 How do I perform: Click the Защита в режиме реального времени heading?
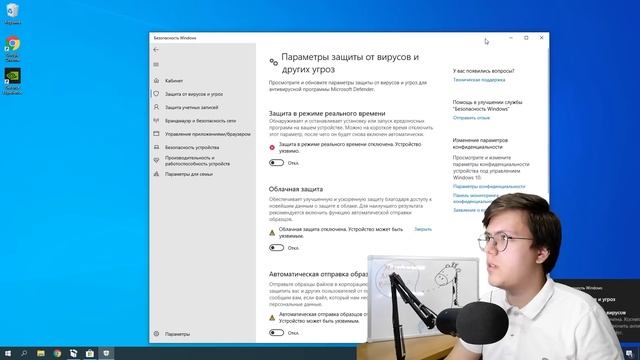coord(327,113)
